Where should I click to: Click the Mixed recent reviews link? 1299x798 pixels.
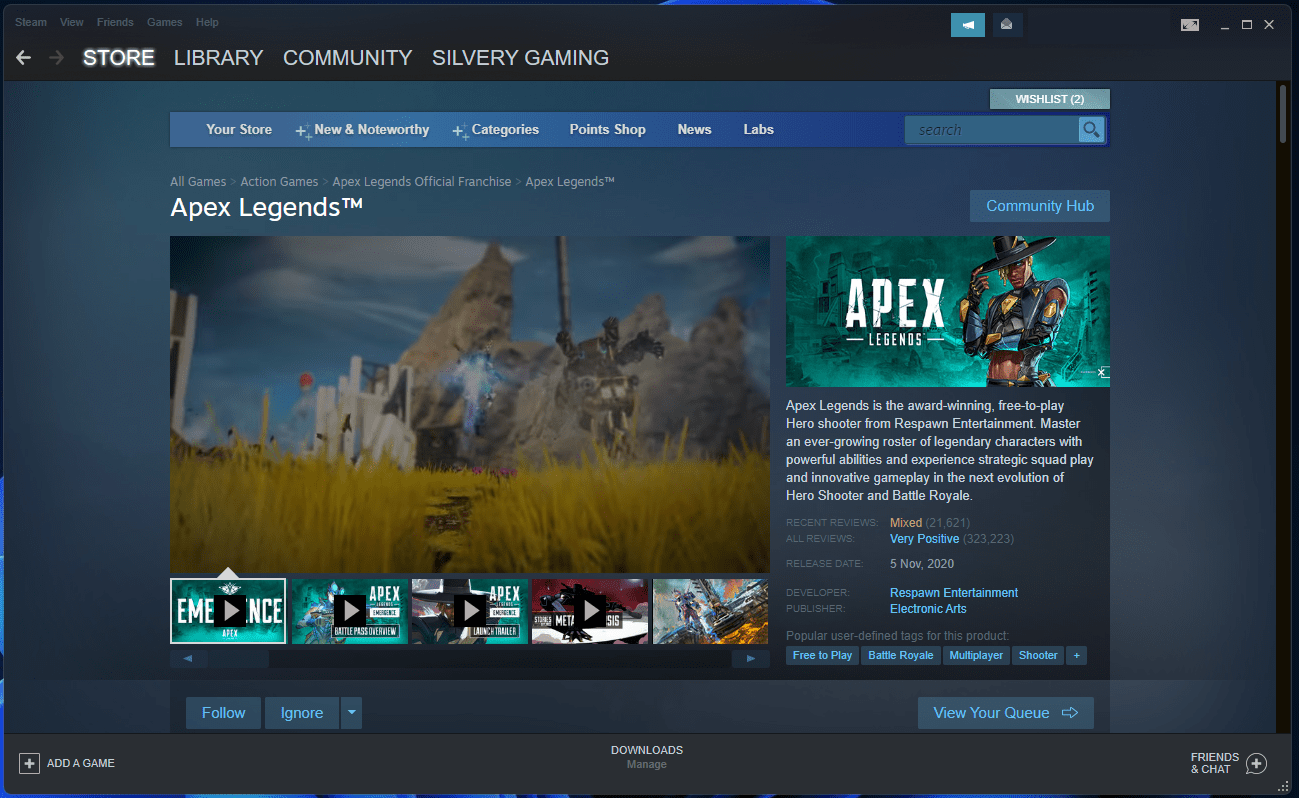(x=906, y=523)
